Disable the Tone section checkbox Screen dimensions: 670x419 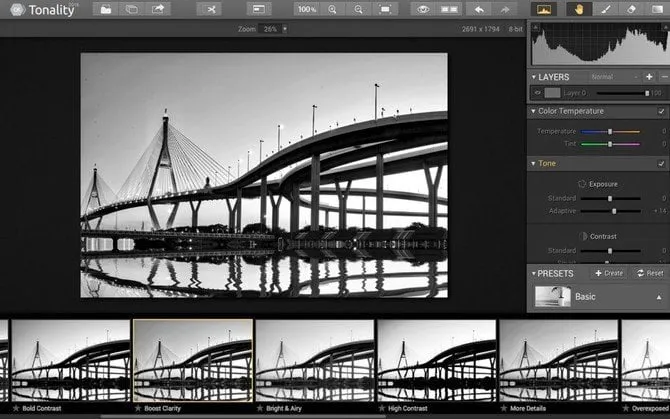(x=661, y=163)
